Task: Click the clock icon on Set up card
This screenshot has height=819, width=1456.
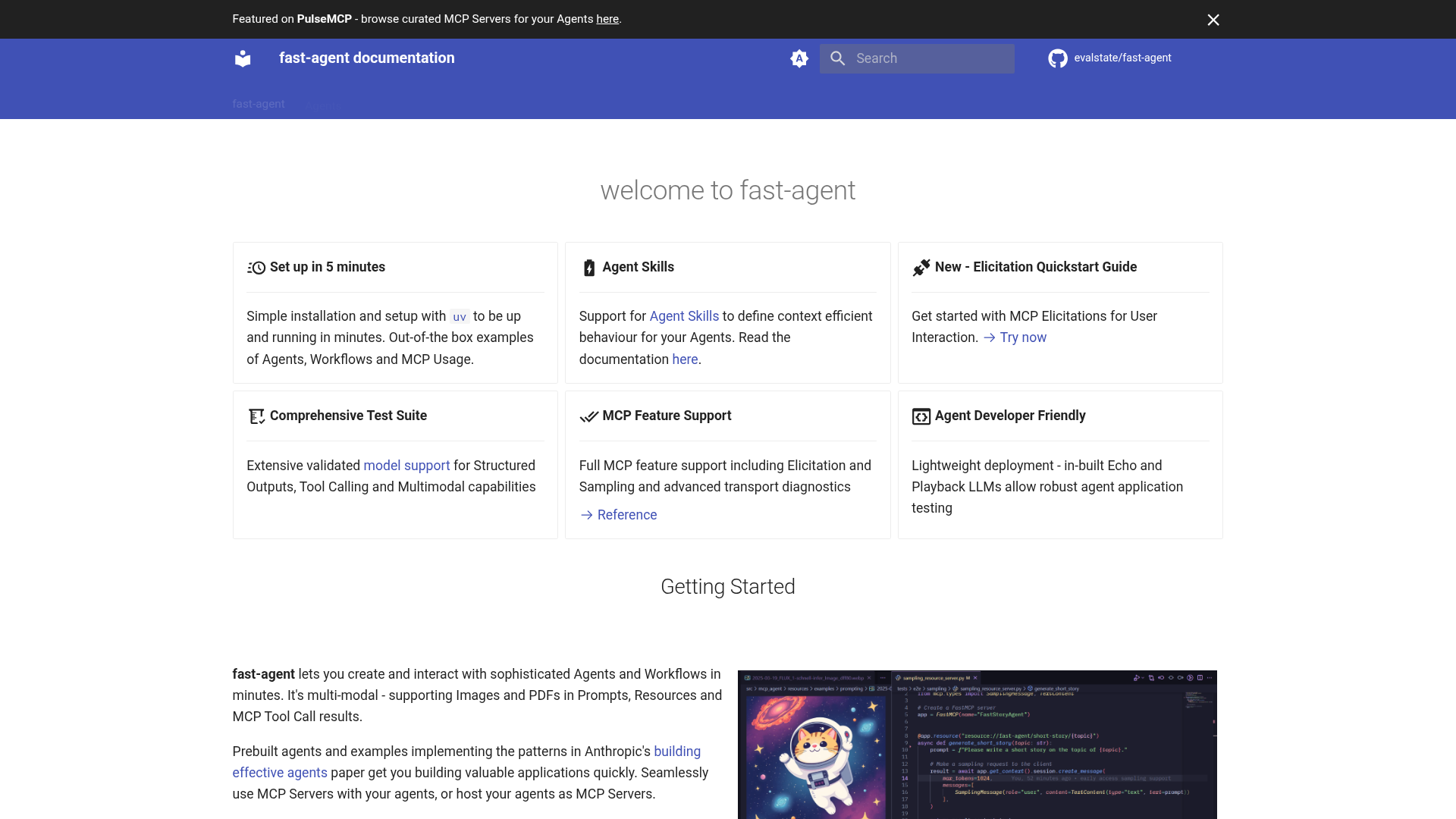Action: (x=256, y=268)
